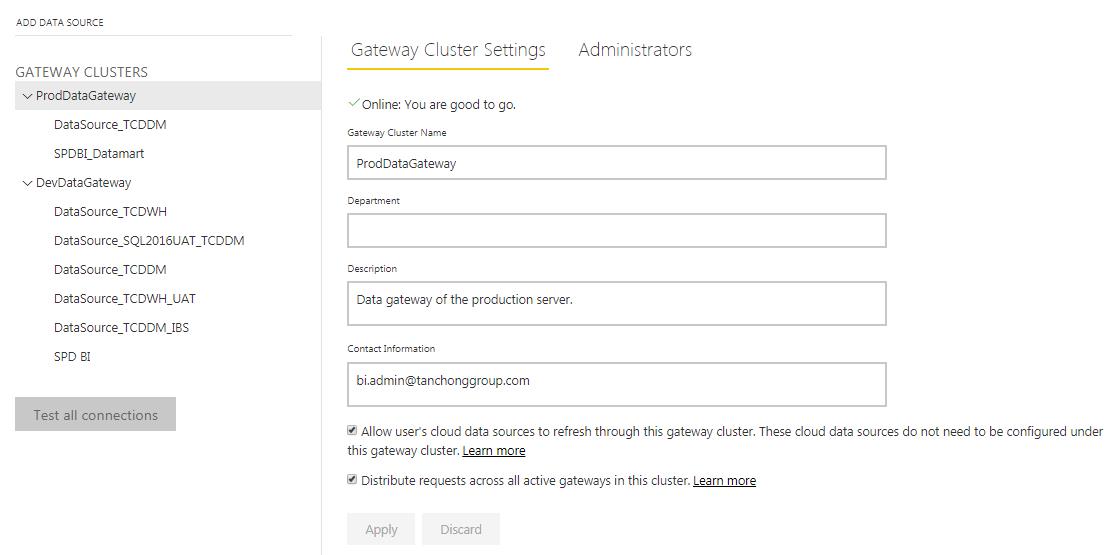This screenshot has height=555, width=1110.
Task: Focus the empty Department field
Action: [617, 231]
